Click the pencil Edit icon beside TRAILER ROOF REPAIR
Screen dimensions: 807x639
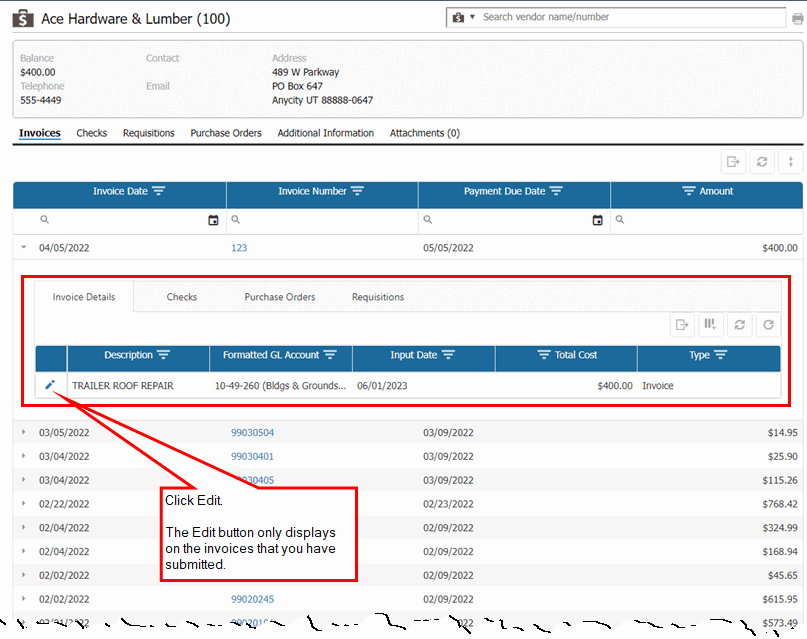coord(50,385)
